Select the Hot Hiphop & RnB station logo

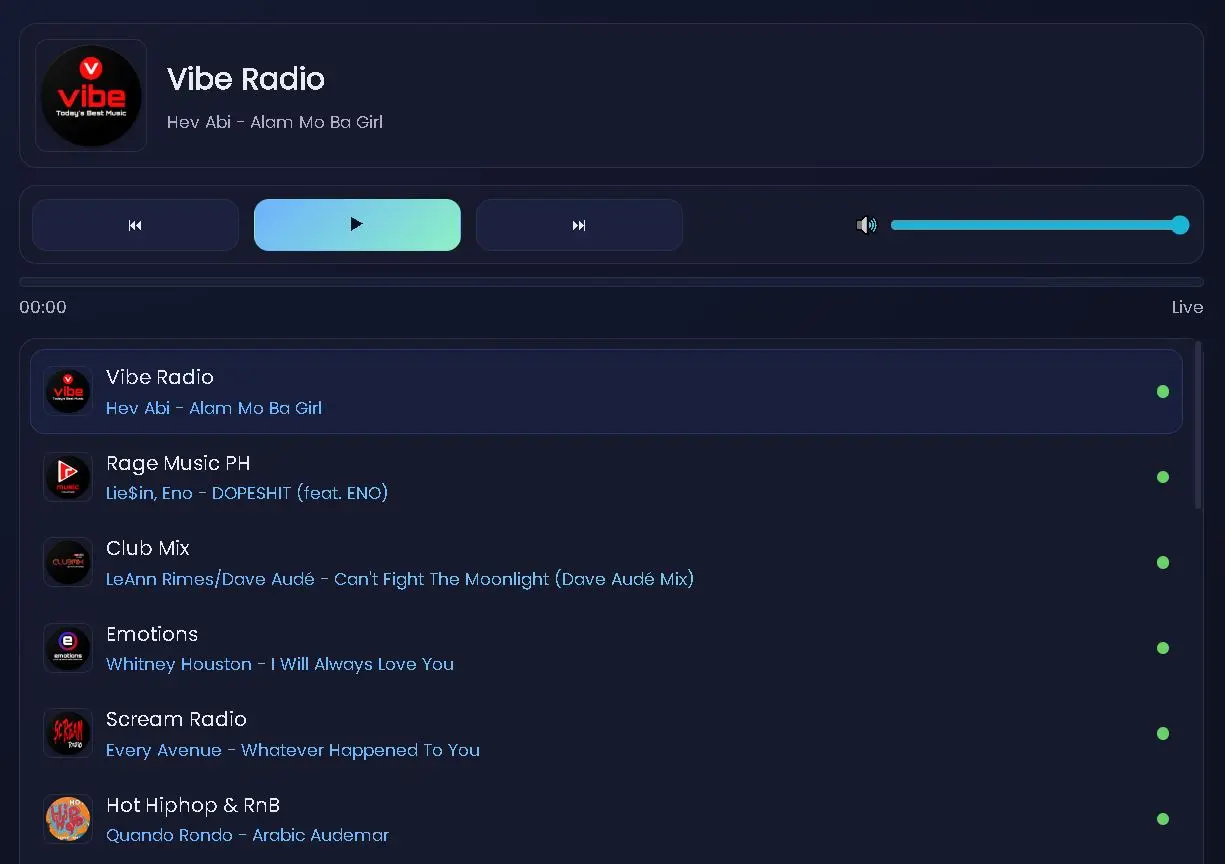[68, 819]
